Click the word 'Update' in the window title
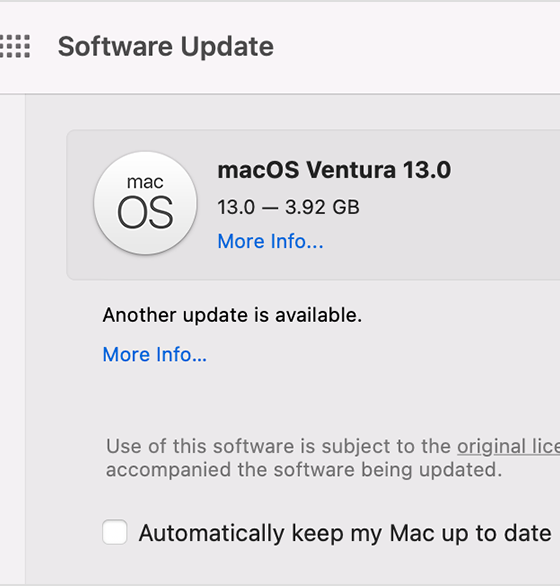 click(x=227, y=47)
